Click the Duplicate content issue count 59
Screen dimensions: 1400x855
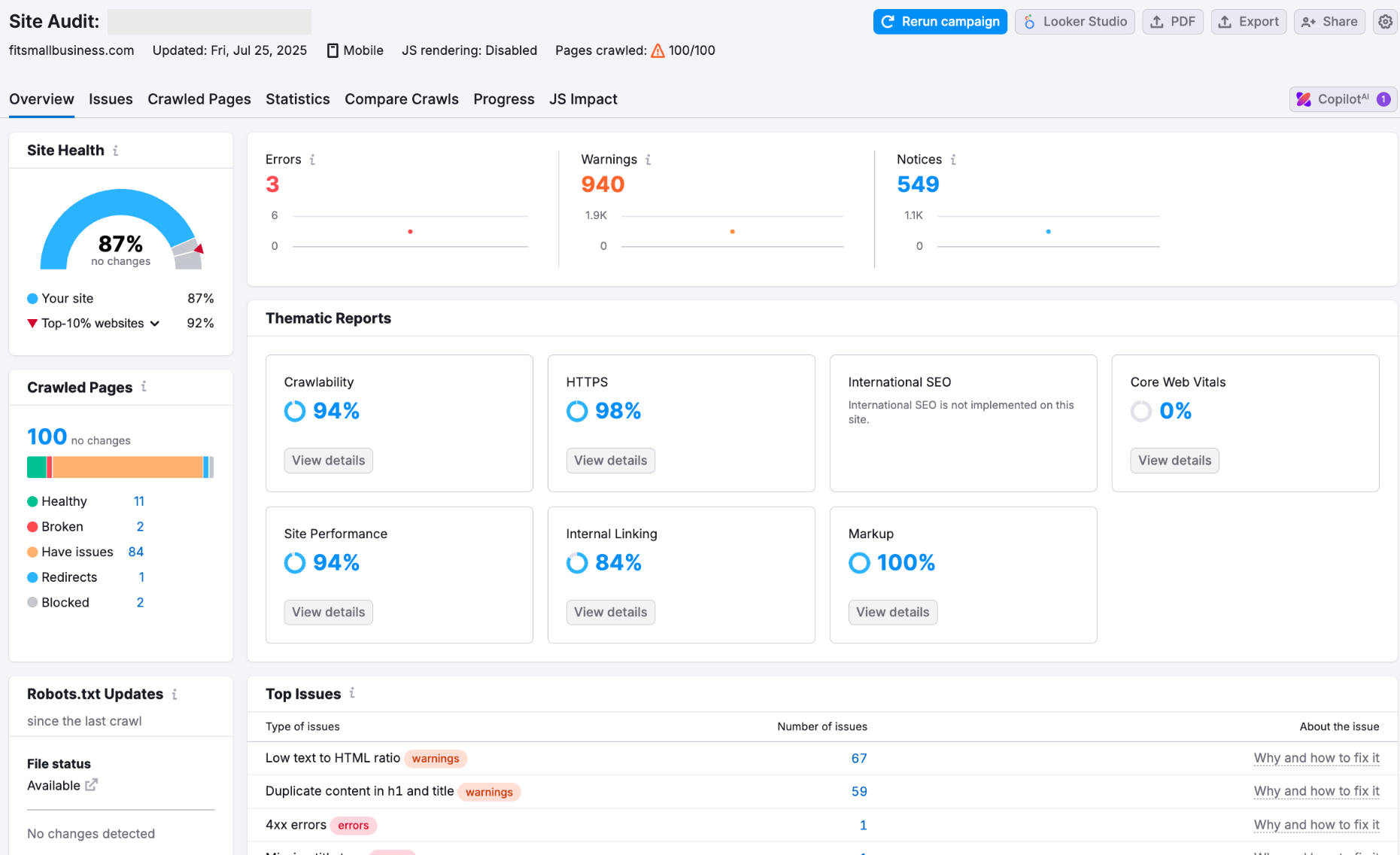coord(859,792)
